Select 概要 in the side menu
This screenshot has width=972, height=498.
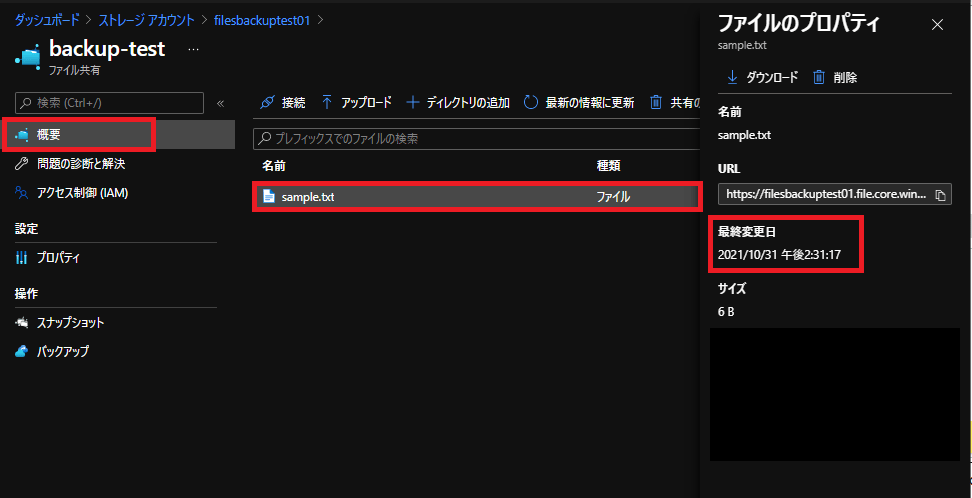coord(118,135)
